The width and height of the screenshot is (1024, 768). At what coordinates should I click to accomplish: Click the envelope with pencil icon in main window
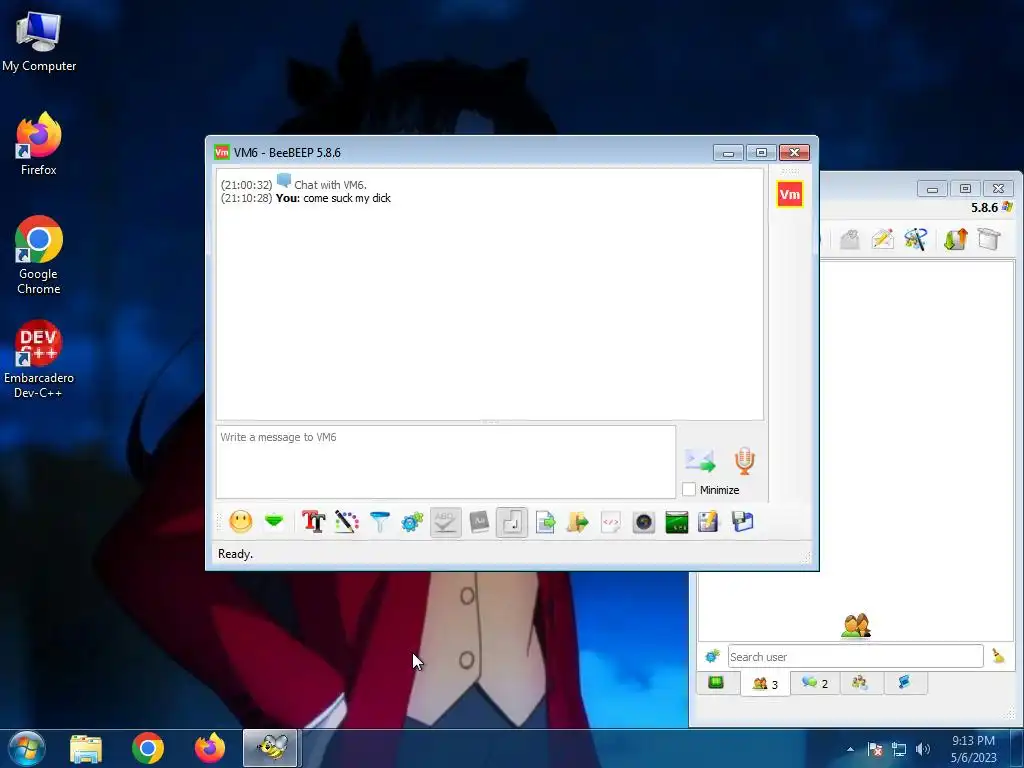(x=882, y=239)
